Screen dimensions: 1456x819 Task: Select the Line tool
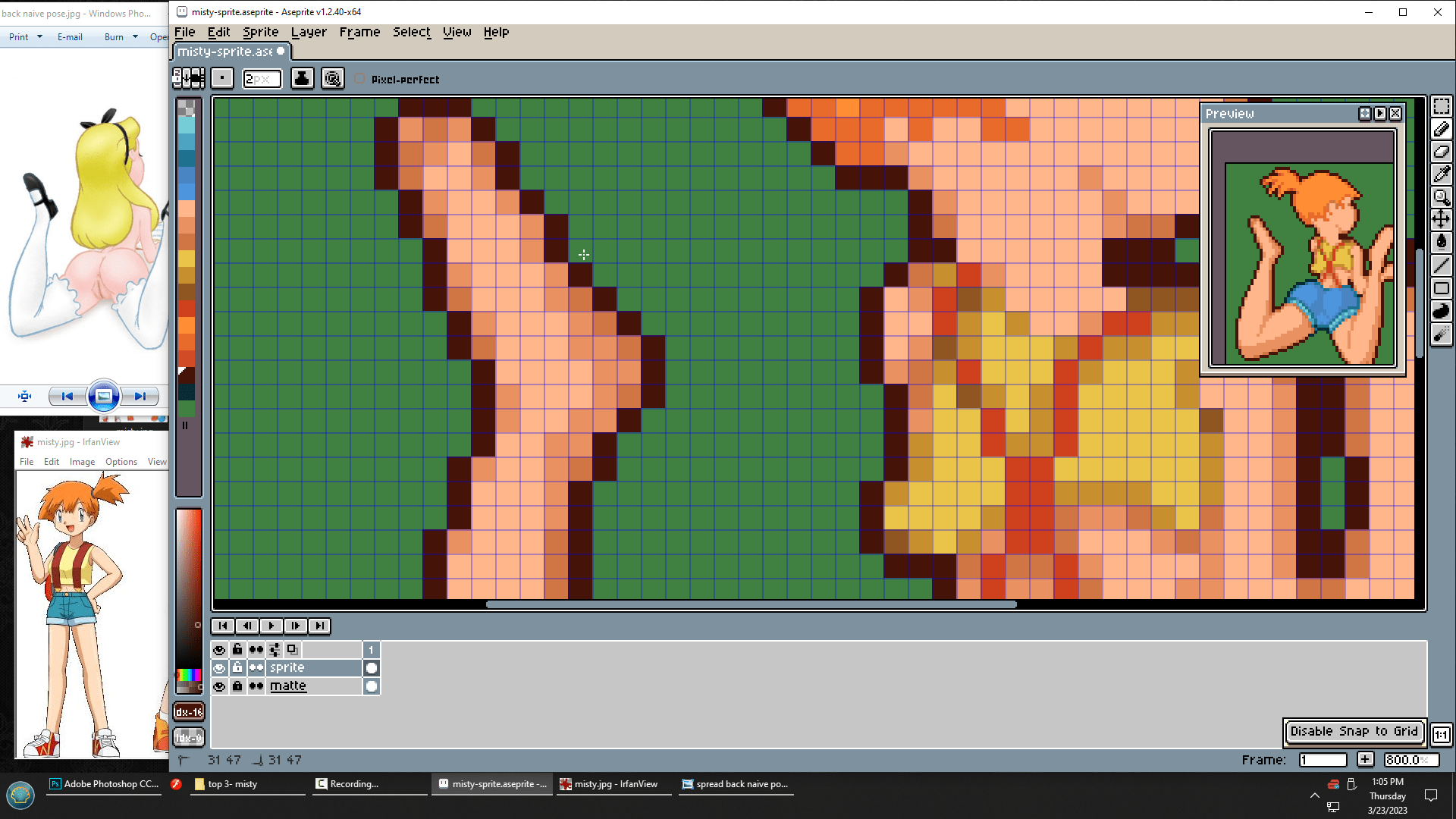1441,265
